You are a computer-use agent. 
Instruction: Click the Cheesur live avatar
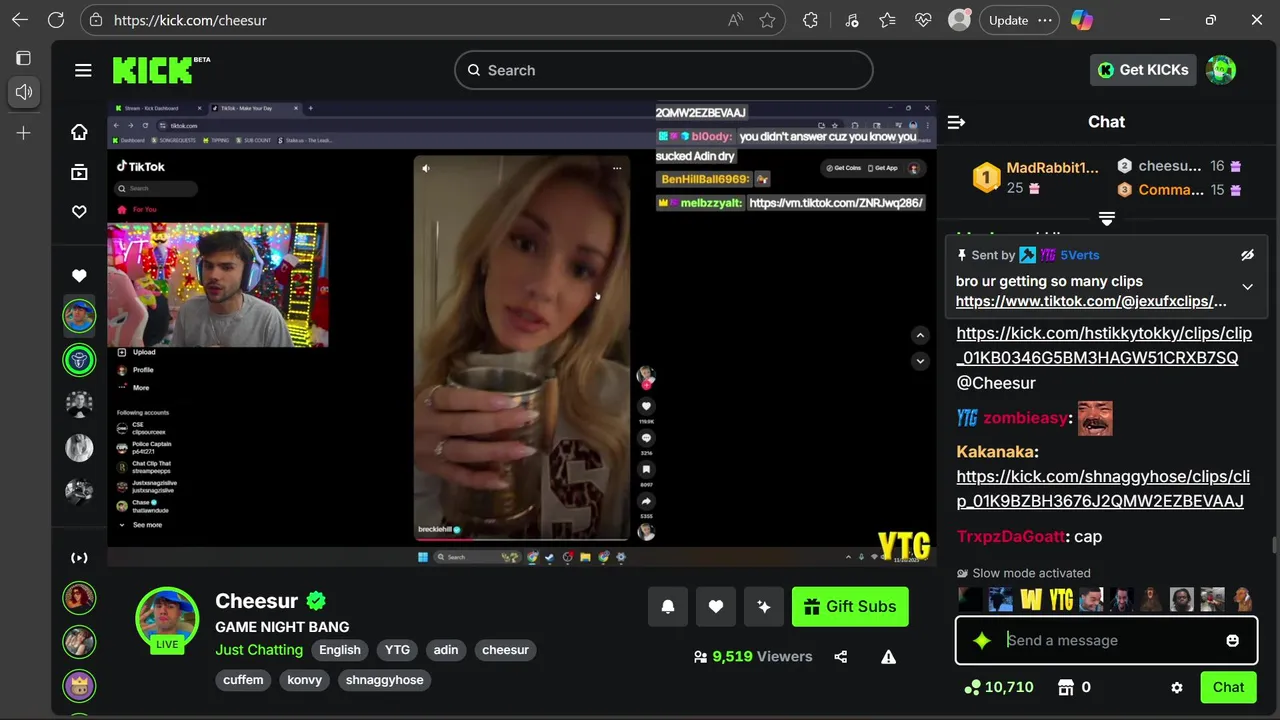pyautogui.click(x=167, y=619)
